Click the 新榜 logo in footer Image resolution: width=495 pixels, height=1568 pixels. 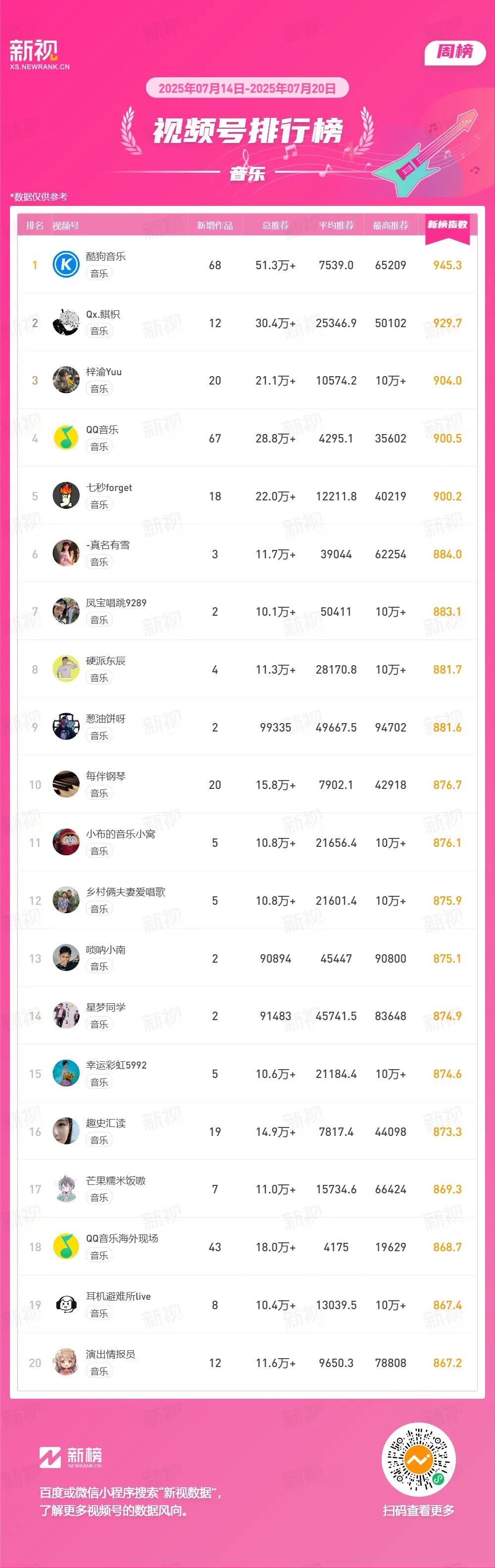[x=71, y=1457]
